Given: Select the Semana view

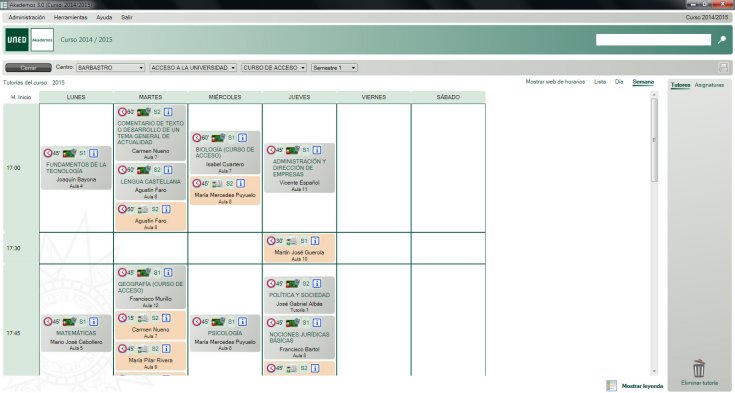Looking at the screenshot, I should (643, 82).
